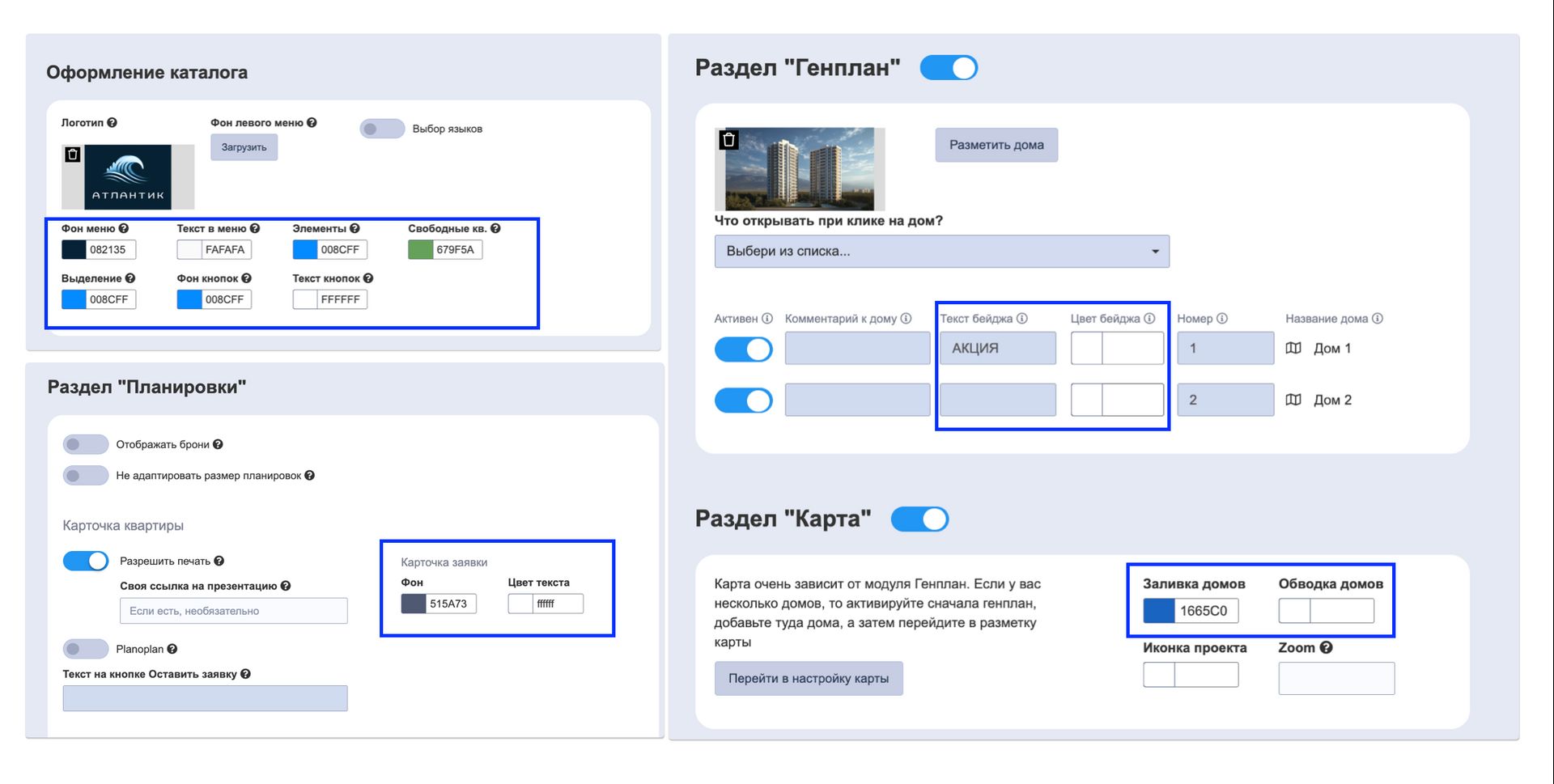
Task: Edit the АКЦИЯ badge text field
Action: click(x=998, y=348)
